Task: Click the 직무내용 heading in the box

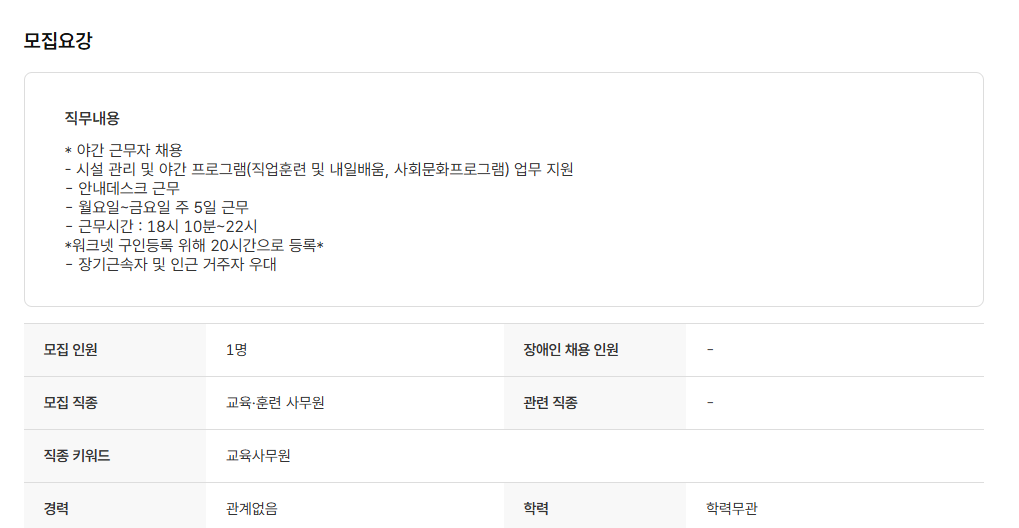Action: pos(92,118)
